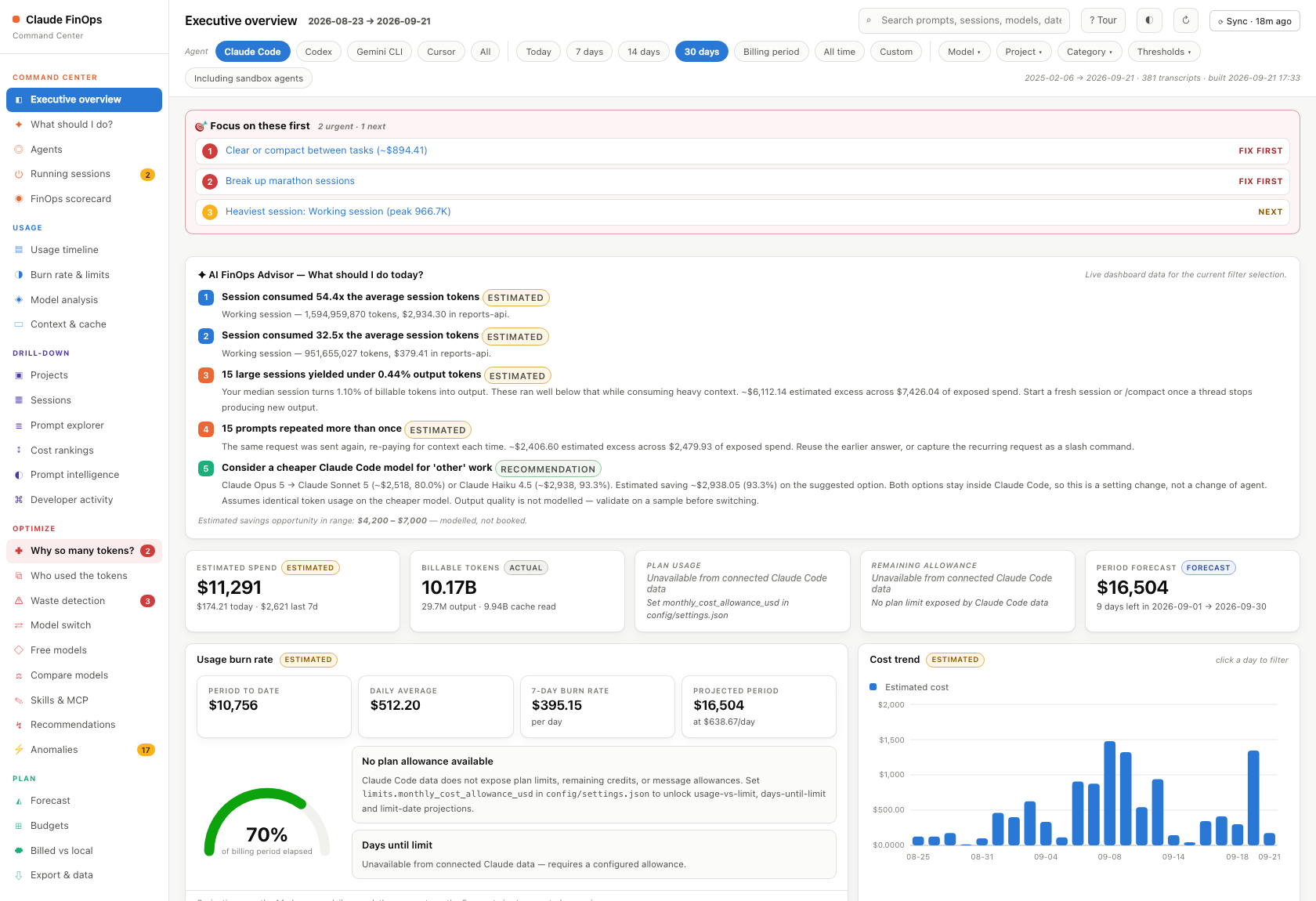
Task: Click the Sessions sidebar icon
Action: click(19, 400)
